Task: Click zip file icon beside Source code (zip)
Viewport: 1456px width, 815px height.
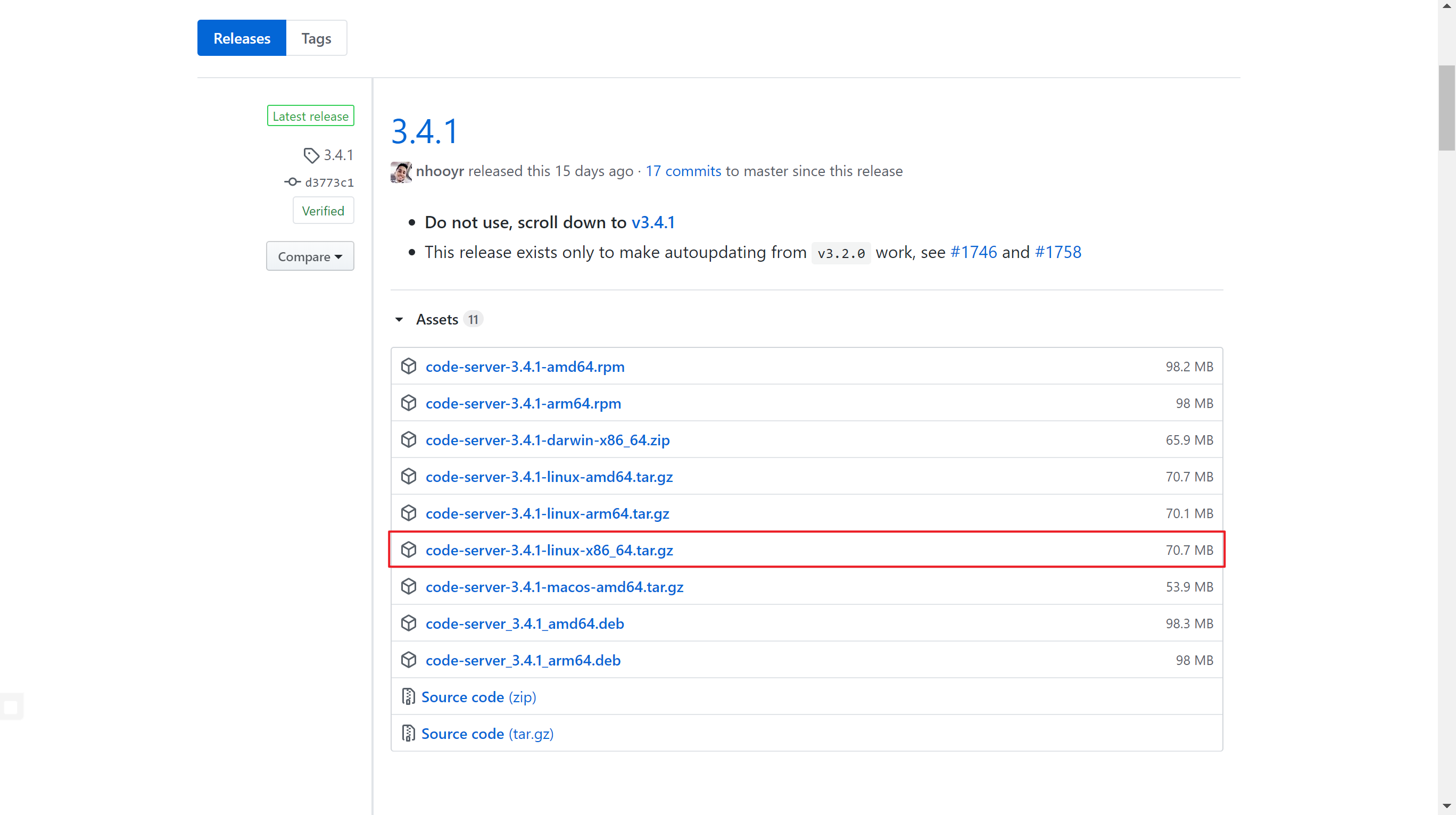Action: (x=408, y=696)
